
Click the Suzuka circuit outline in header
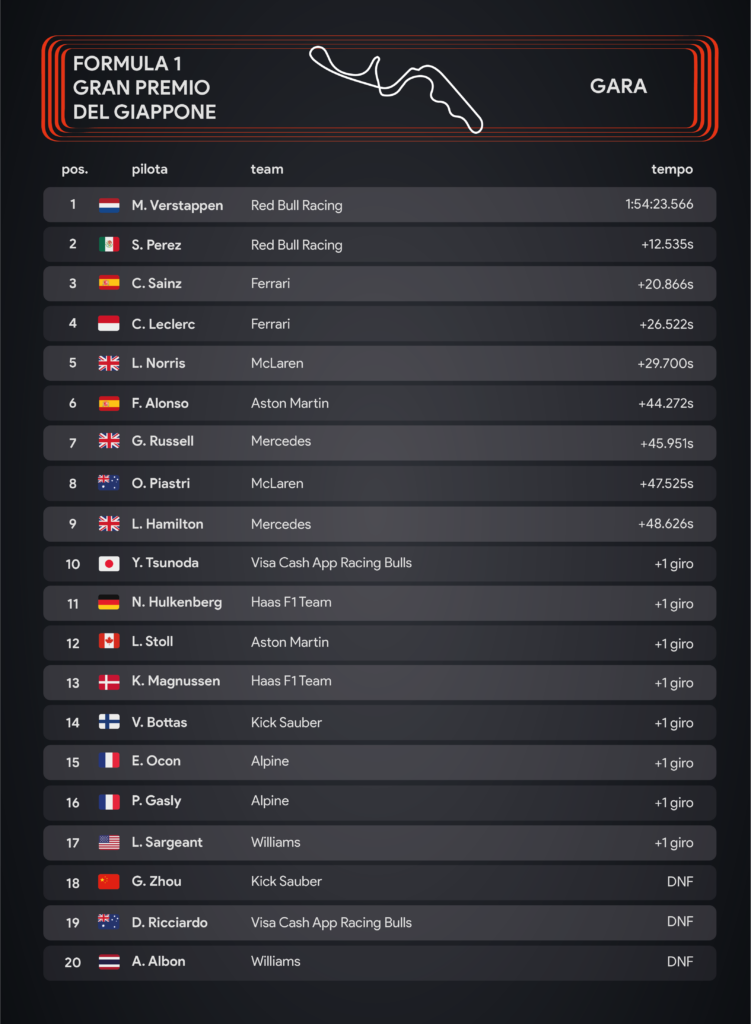click(396, 89)
